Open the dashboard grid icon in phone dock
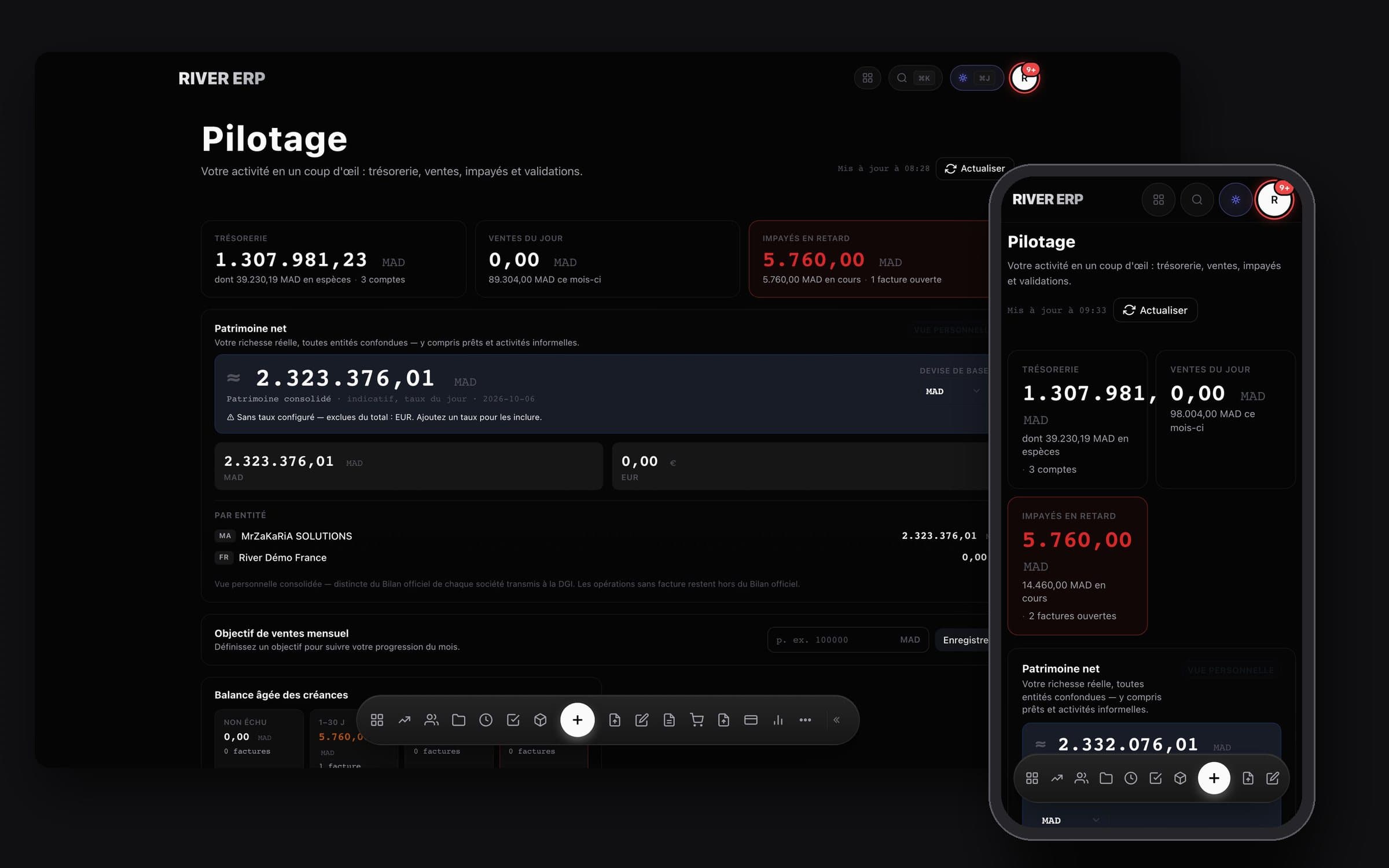The height and width of the screenshot is (868, 1389). tap(1032, 778)
